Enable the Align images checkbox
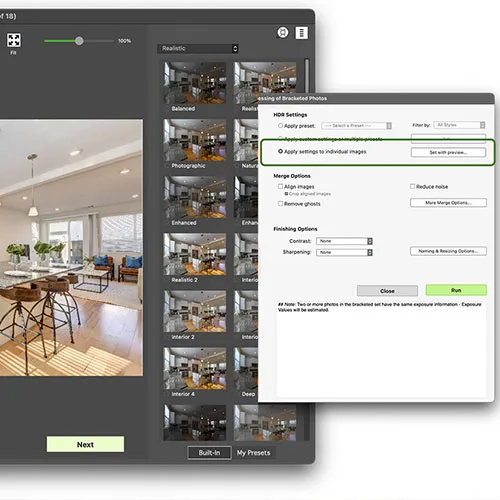 [x=280, y=186]
